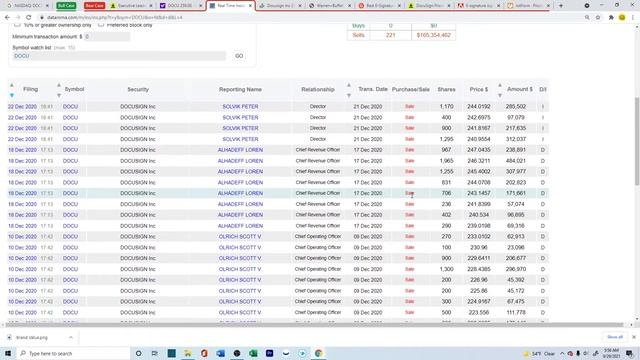Open Word from the taskbar
The width and height of the screenshot is (640, 360).
220,353
